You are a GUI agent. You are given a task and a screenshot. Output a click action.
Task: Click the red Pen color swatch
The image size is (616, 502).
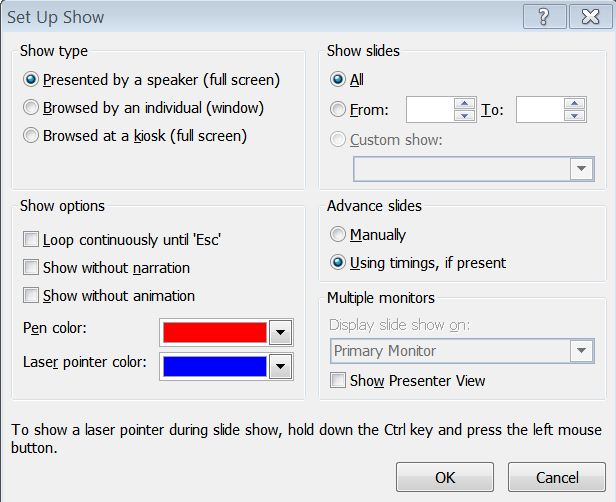pos(213,332)
